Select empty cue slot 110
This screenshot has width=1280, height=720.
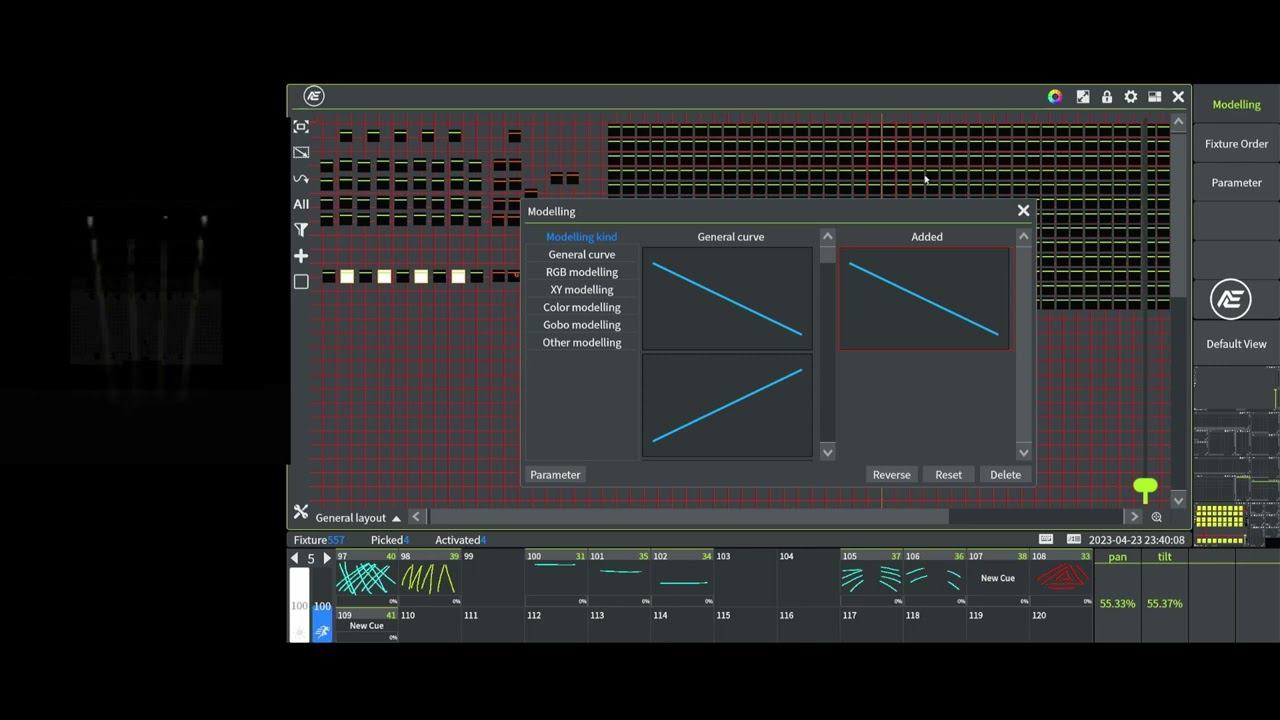[429, 625]
